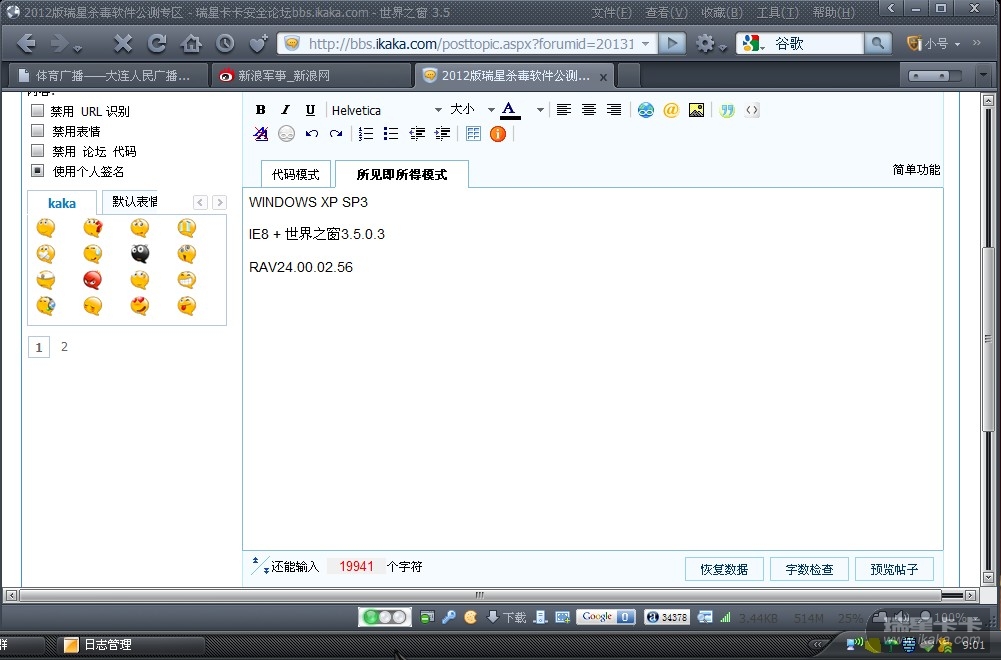Go back to the previous page

pos(26,43)
